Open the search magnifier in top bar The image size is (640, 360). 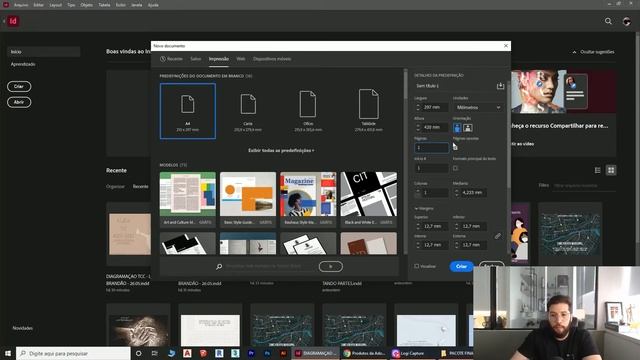click(x=608, y=21)
